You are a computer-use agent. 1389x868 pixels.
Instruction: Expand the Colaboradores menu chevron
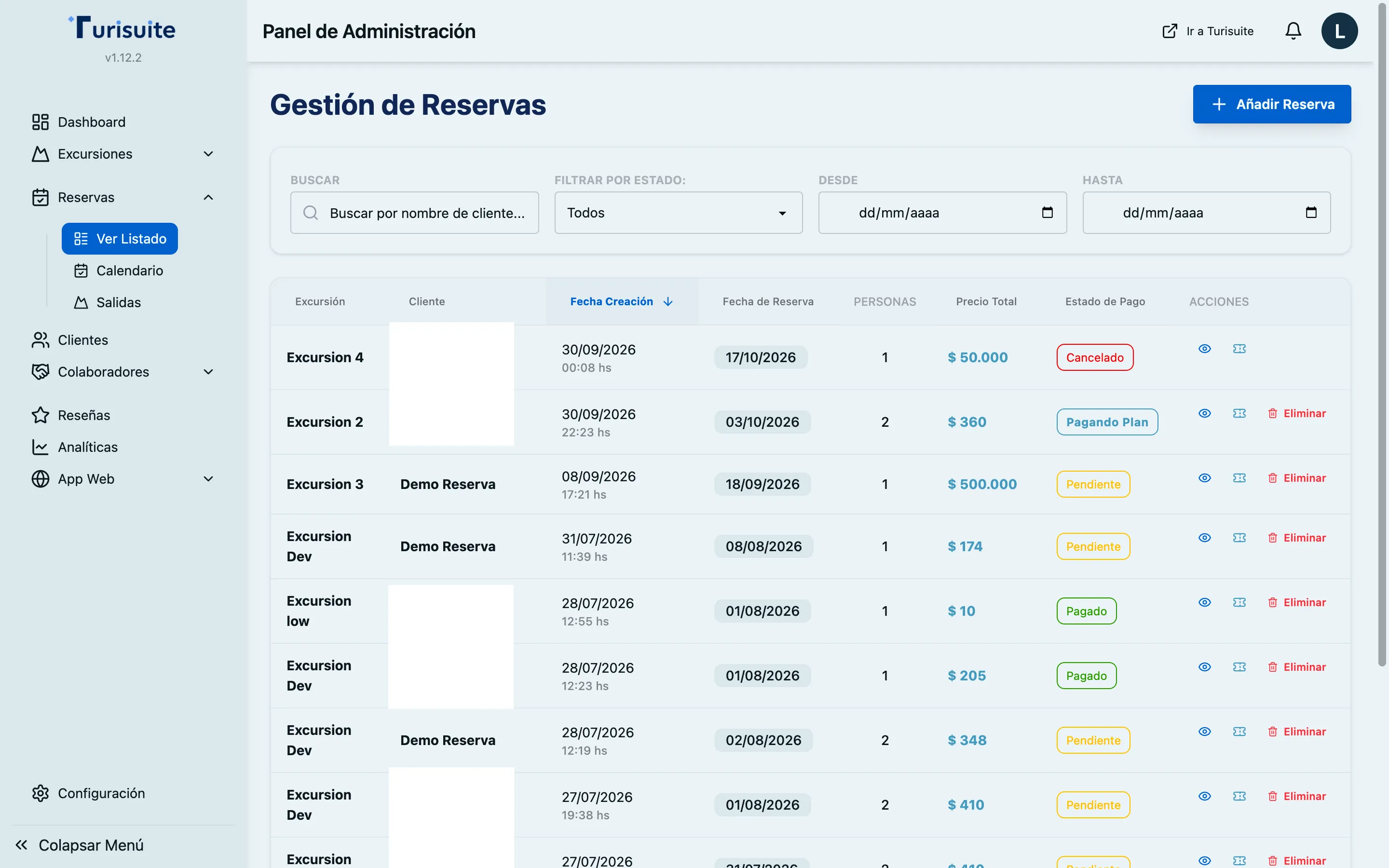click(208, 371)
